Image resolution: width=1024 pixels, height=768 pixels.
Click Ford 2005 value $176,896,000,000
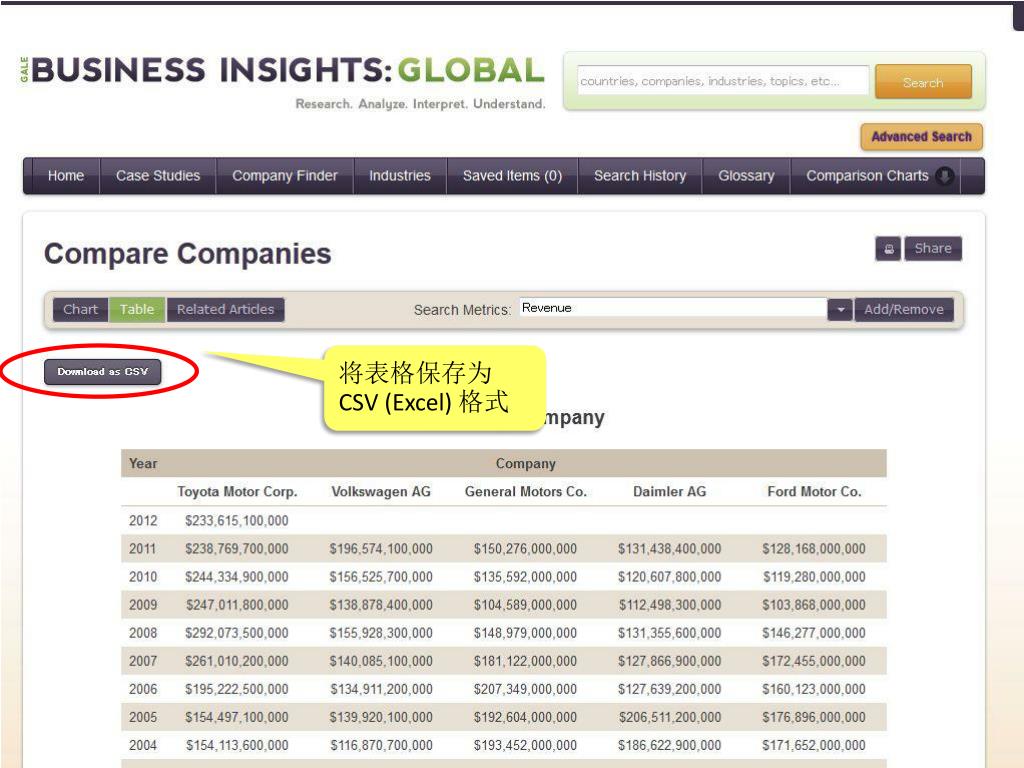pos(814,717)
